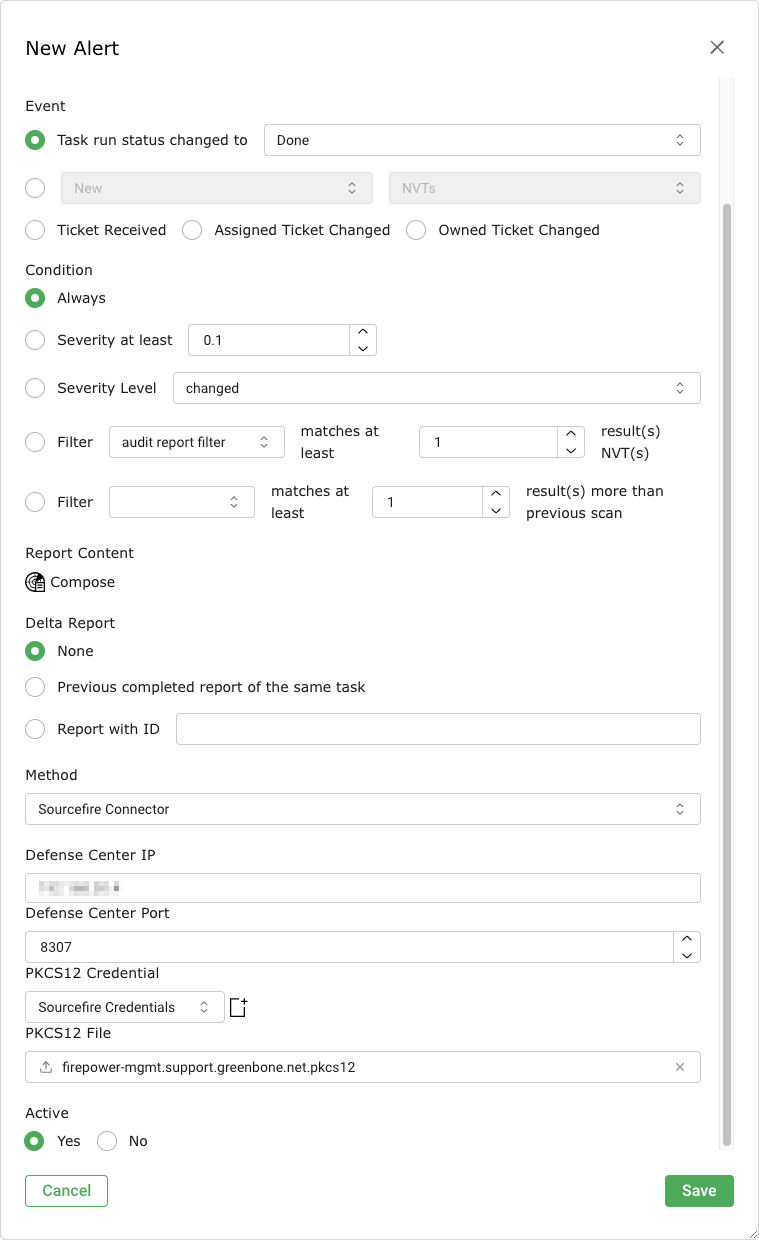Click the new PKCS12 credential icon
Screen dimensions: 759x1240
coord(238,1007)
